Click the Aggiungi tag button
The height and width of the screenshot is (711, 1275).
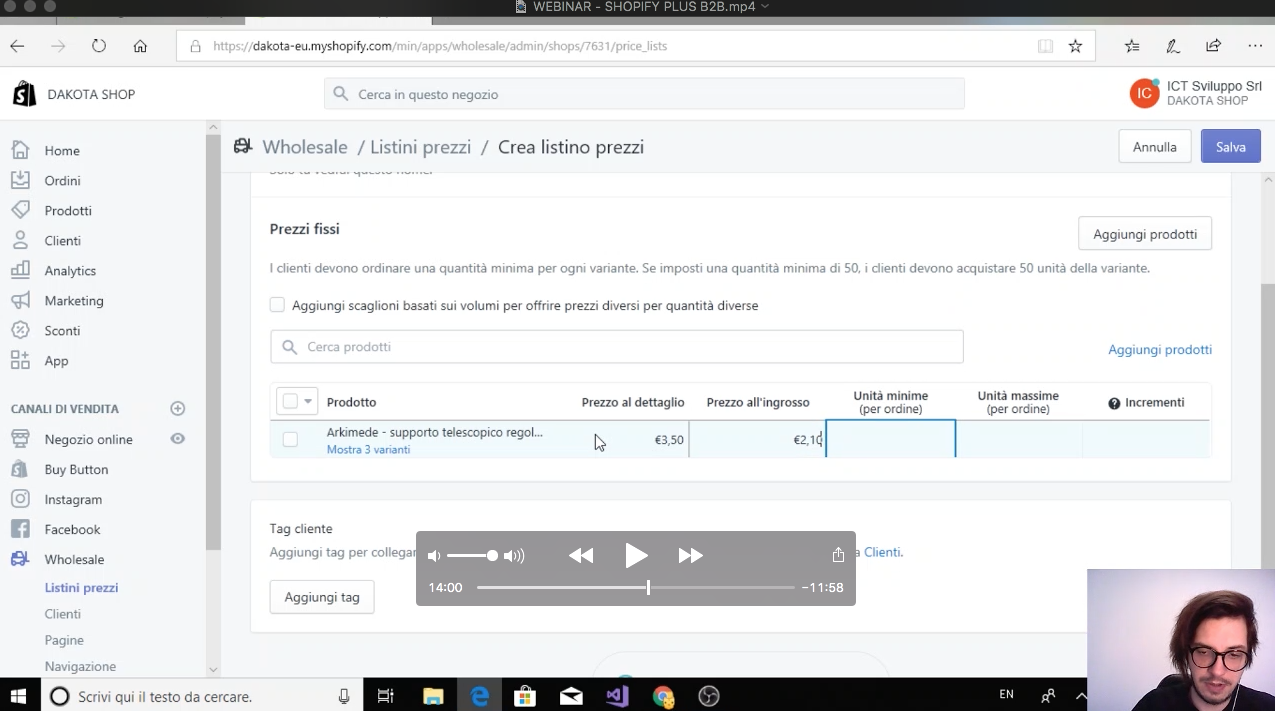point(322,597)
